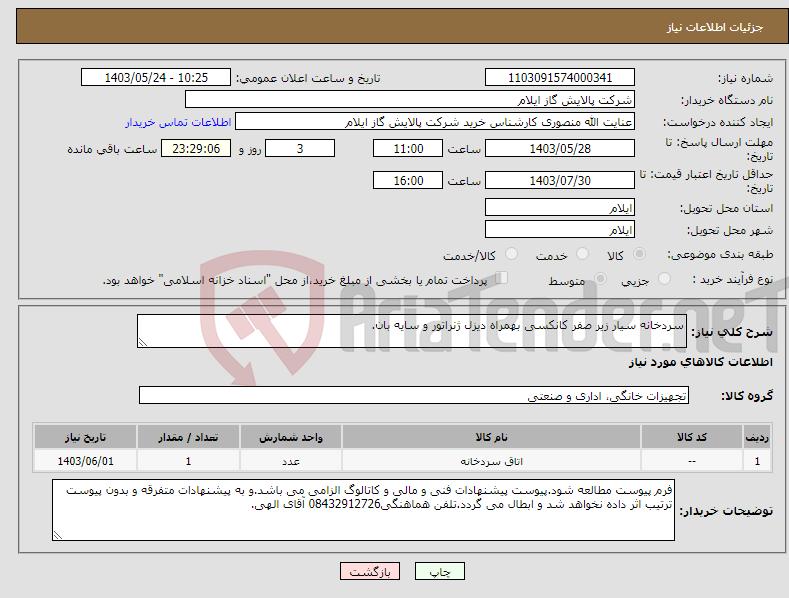
Task: Open the اطلاعات تماس خریدار link
Action: click(x=178, y=122)
